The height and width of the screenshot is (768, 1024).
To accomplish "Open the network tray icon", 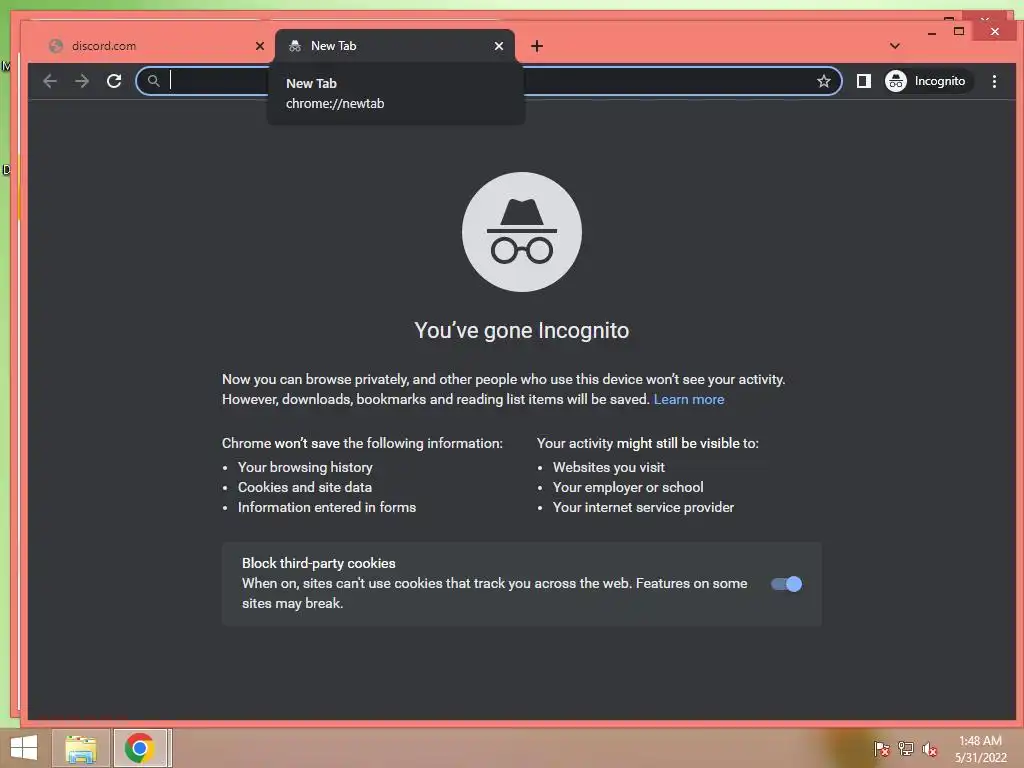I will (x=905, y=748).
